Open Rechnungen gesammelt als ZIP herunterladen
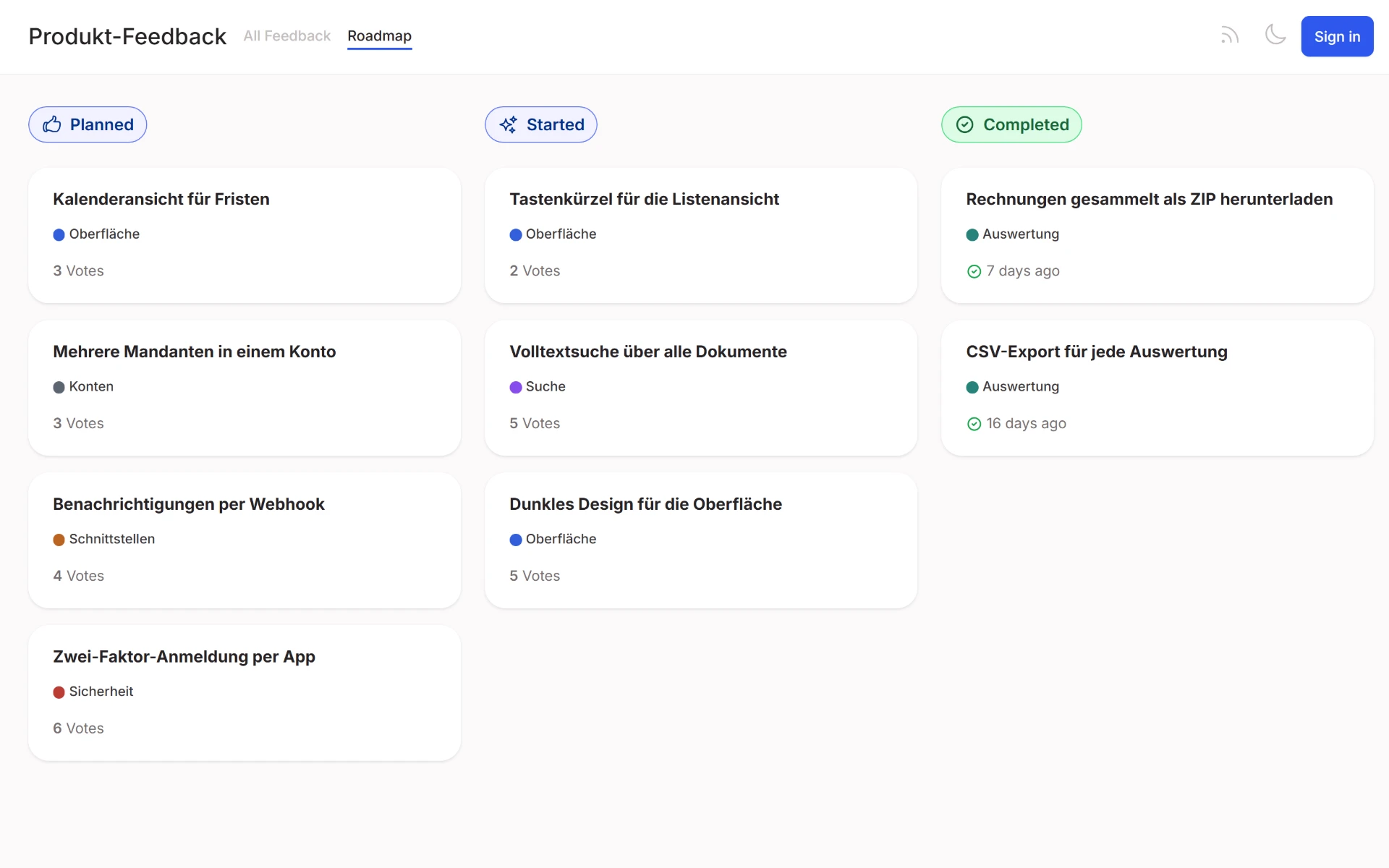This screenshot has height=868, width=1389. [x=1157, y=236]
